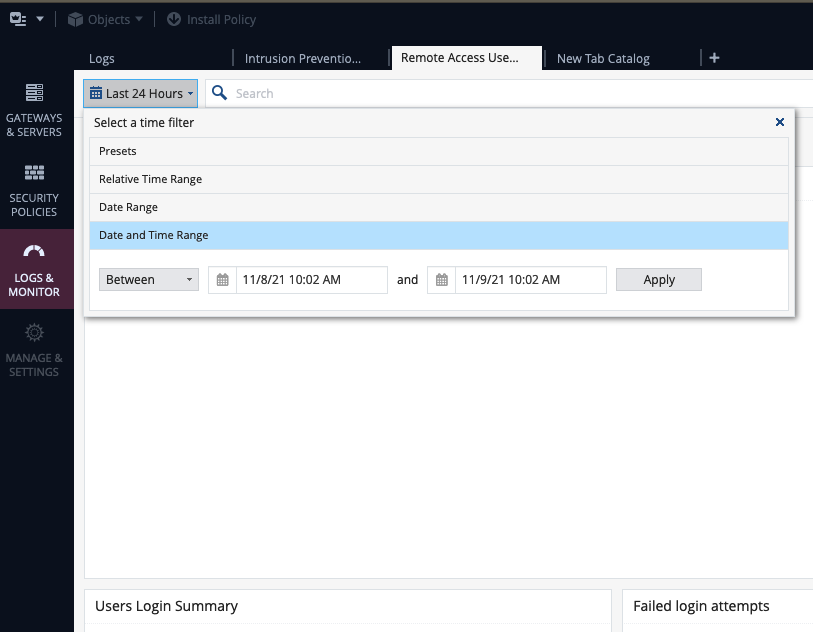This screenshot has width=813, height=632.
Task: Close the time filter popup
Action: (779, 122)
